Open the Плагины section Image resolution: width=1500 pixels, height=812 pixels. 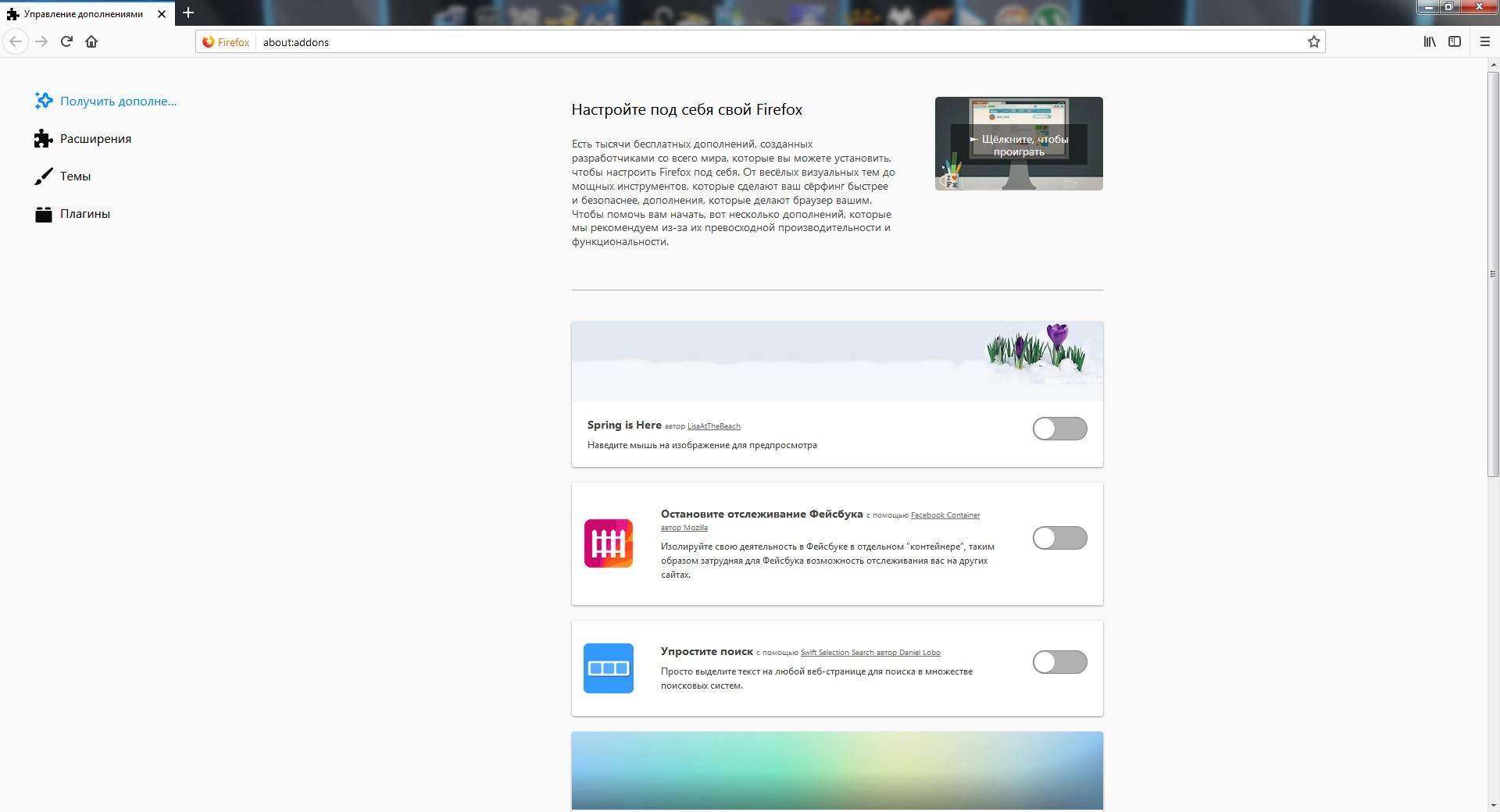coord(73,214)
